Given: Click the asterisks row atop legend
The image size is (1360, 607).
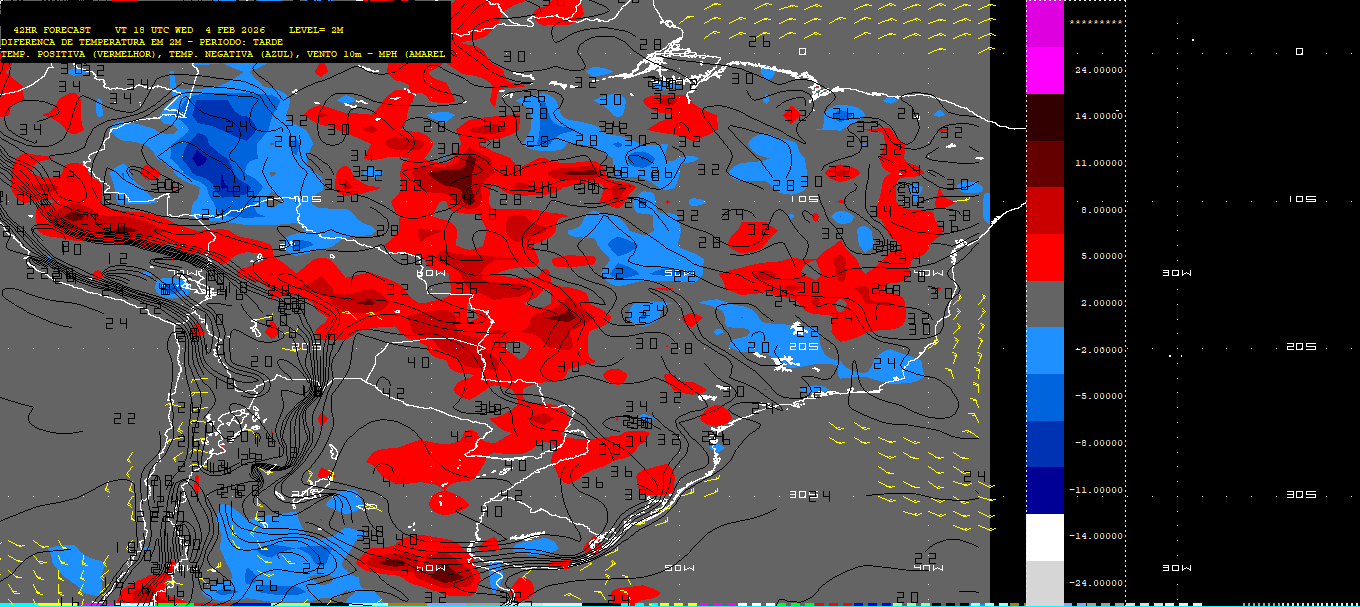Looking at the screenshot, I should (x=1095, y=21).
